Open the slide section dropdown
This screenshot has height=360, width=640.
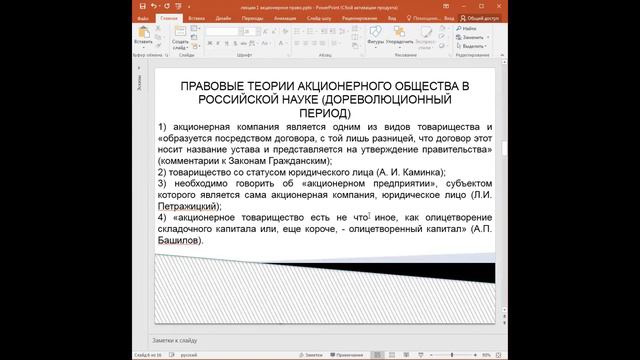(x=195, y=46)
